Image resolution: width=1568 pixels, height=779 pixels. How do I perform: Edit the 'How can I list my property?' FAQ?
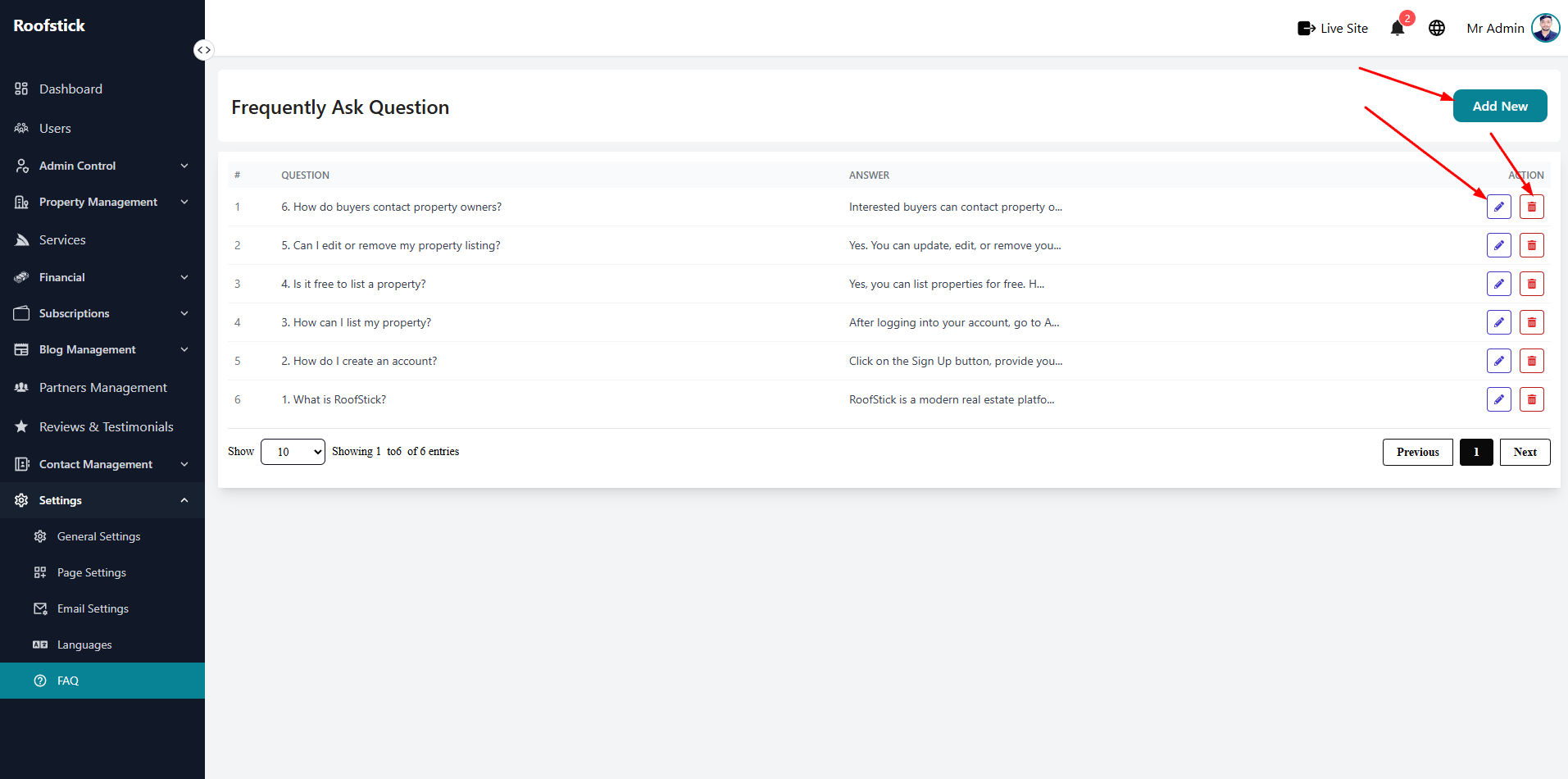1498,322
